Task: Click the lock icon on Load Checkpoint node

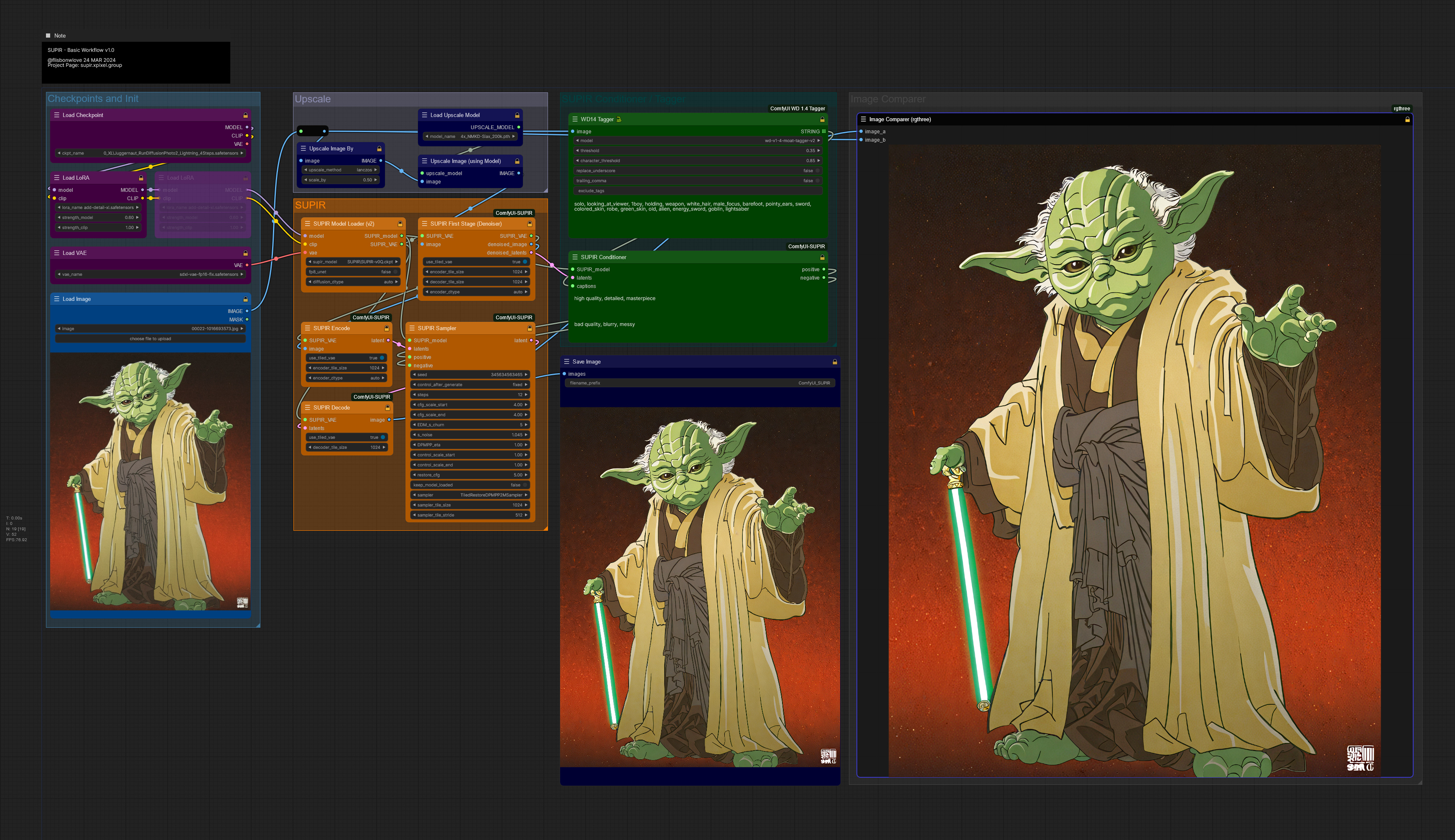Action: (x=245, y=115)
